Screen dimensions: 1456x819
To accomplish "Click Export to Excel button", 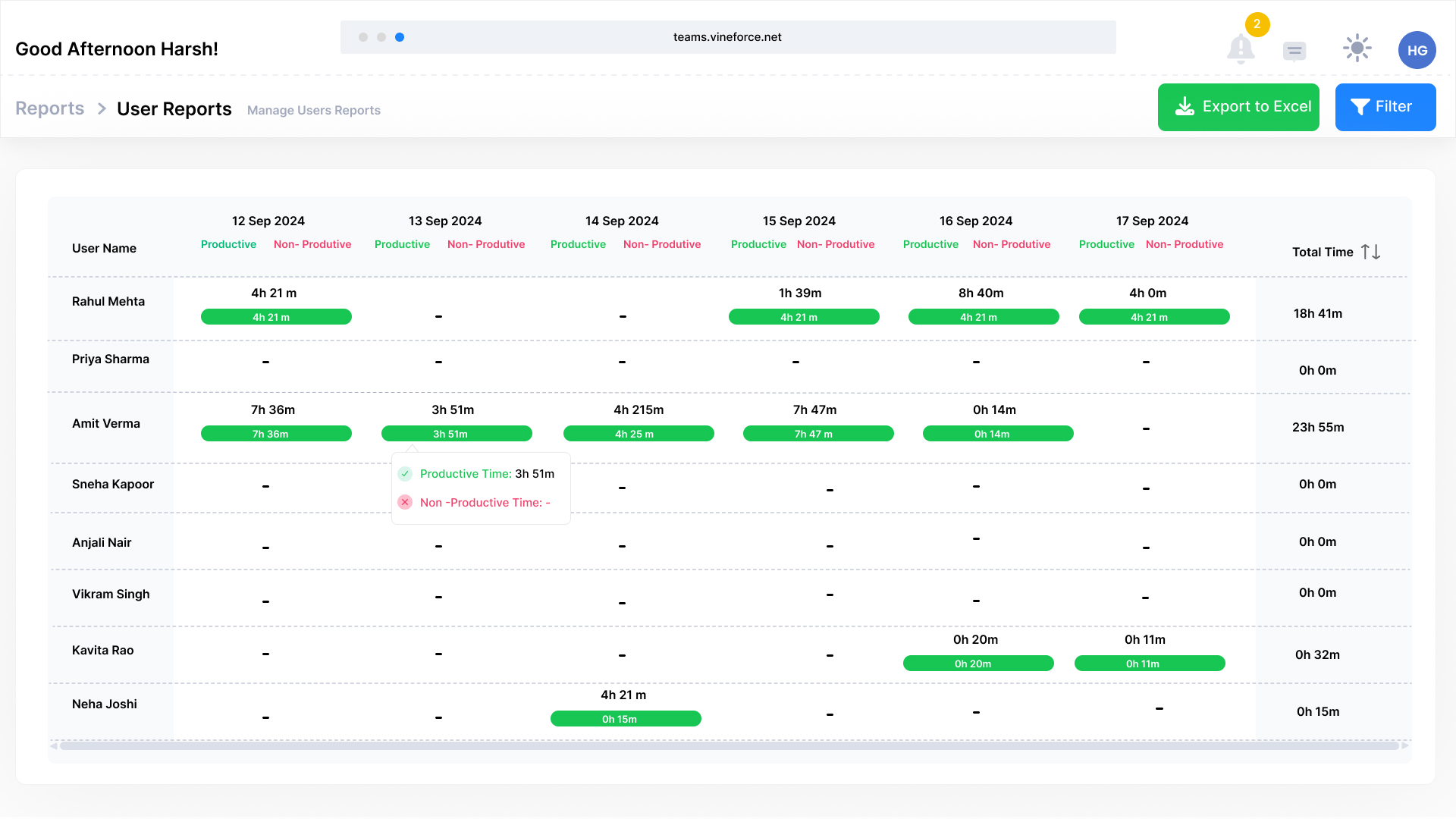I will [x=1238, y=107].
